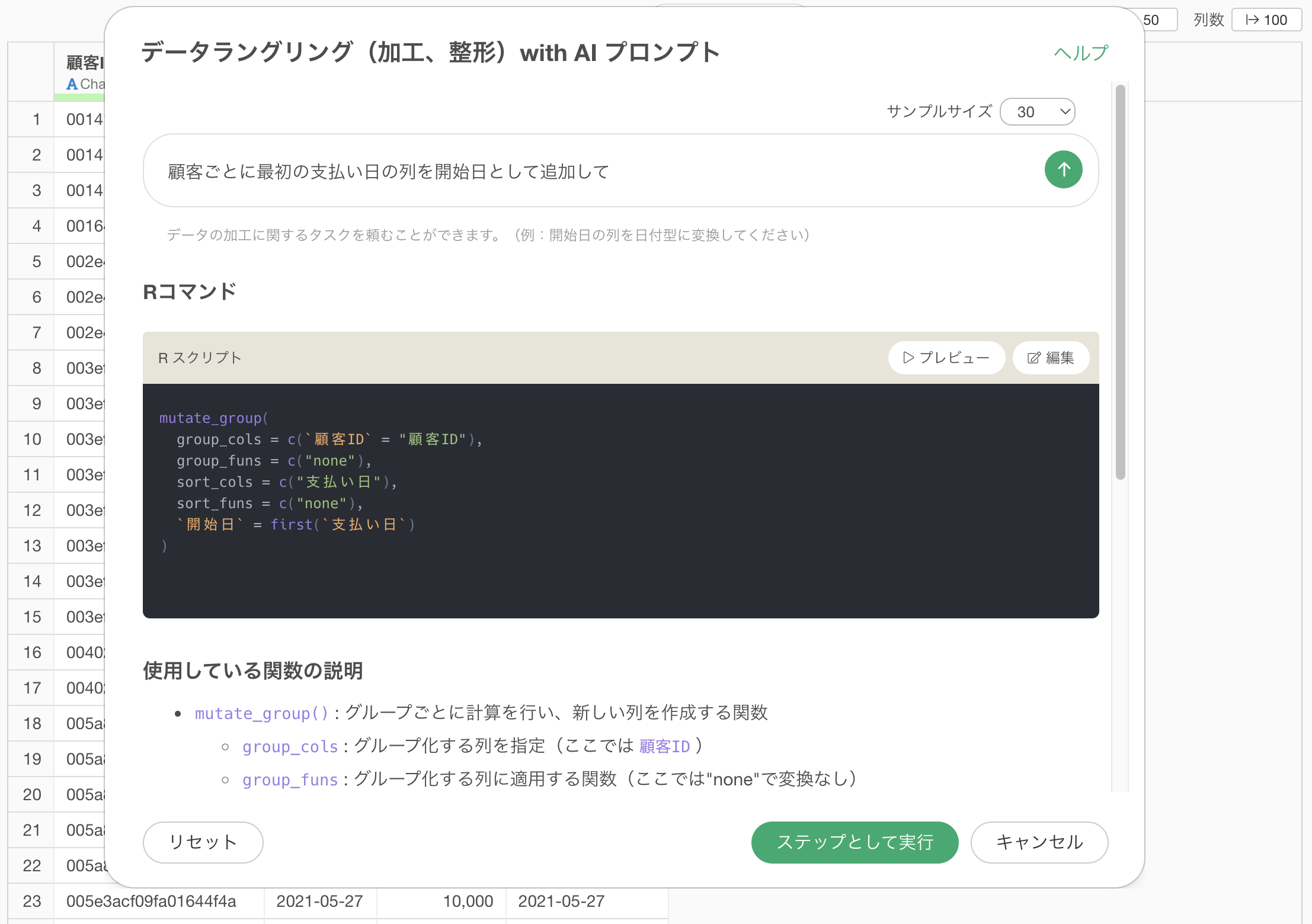
Task: Click the mutate_group() function name in explanation
Action: click(261, 713)
